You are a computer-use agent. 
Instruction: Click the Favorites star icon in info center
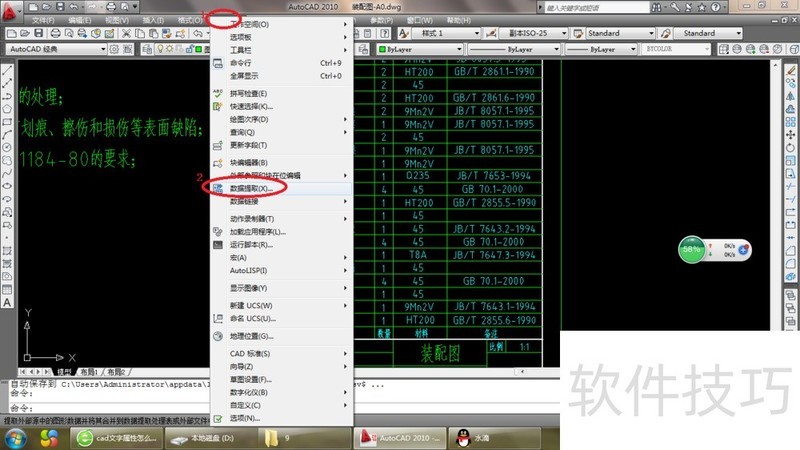coord(702,7)
